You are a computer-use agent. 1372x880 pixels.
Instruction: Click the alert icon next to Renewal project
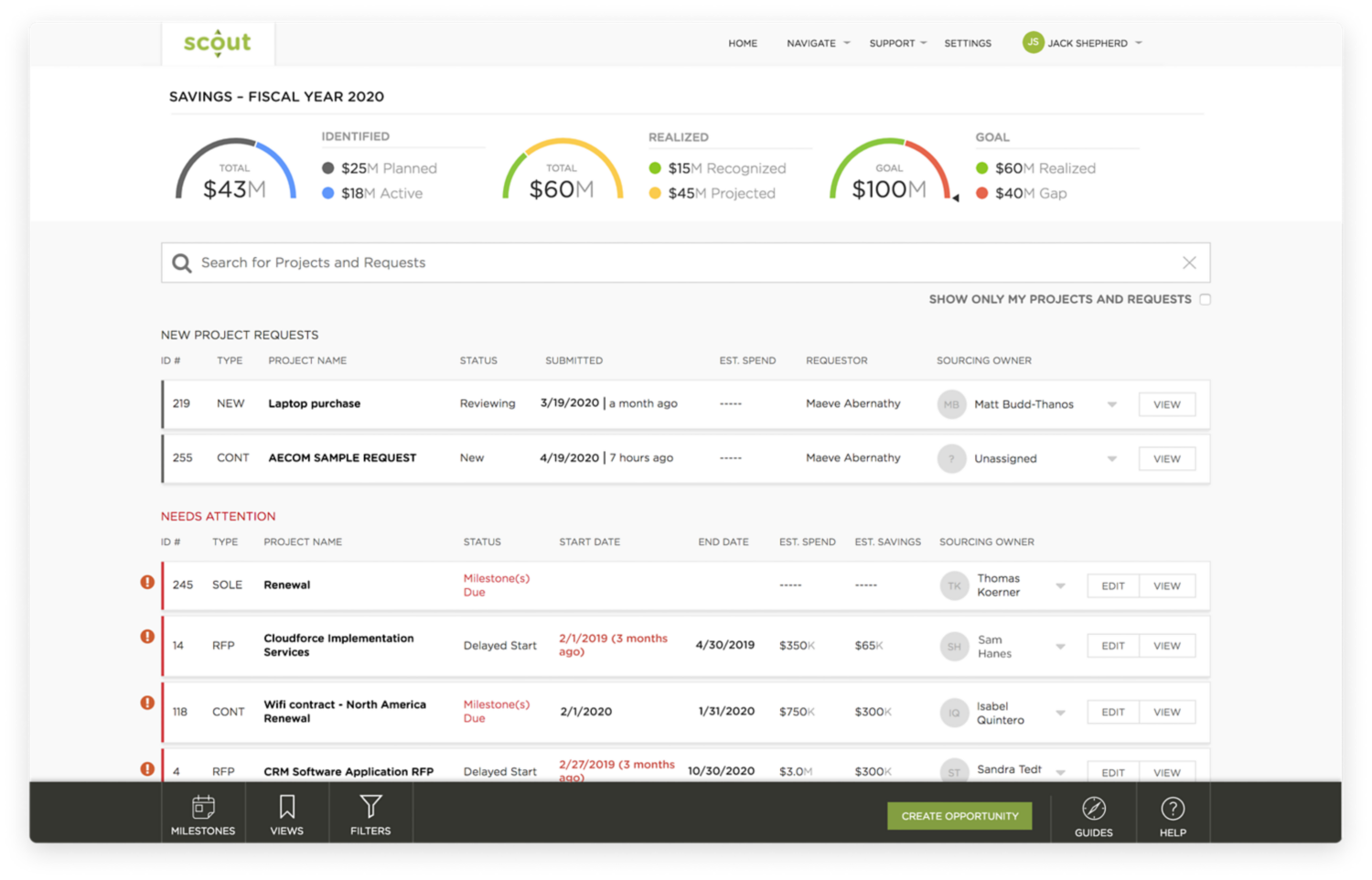(147, 582)
